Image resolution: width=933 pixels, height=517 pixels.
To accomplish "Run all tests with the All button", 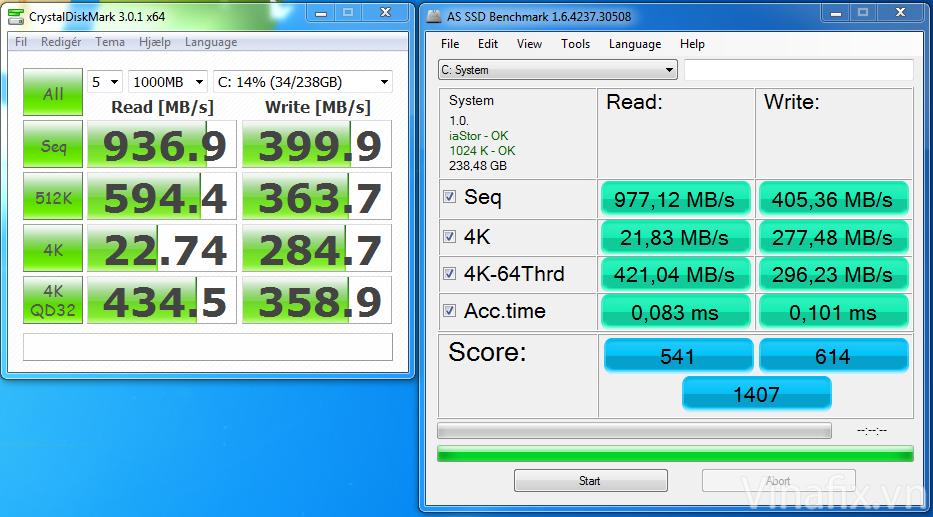I will pyautogui.click(x=53, y=94).
